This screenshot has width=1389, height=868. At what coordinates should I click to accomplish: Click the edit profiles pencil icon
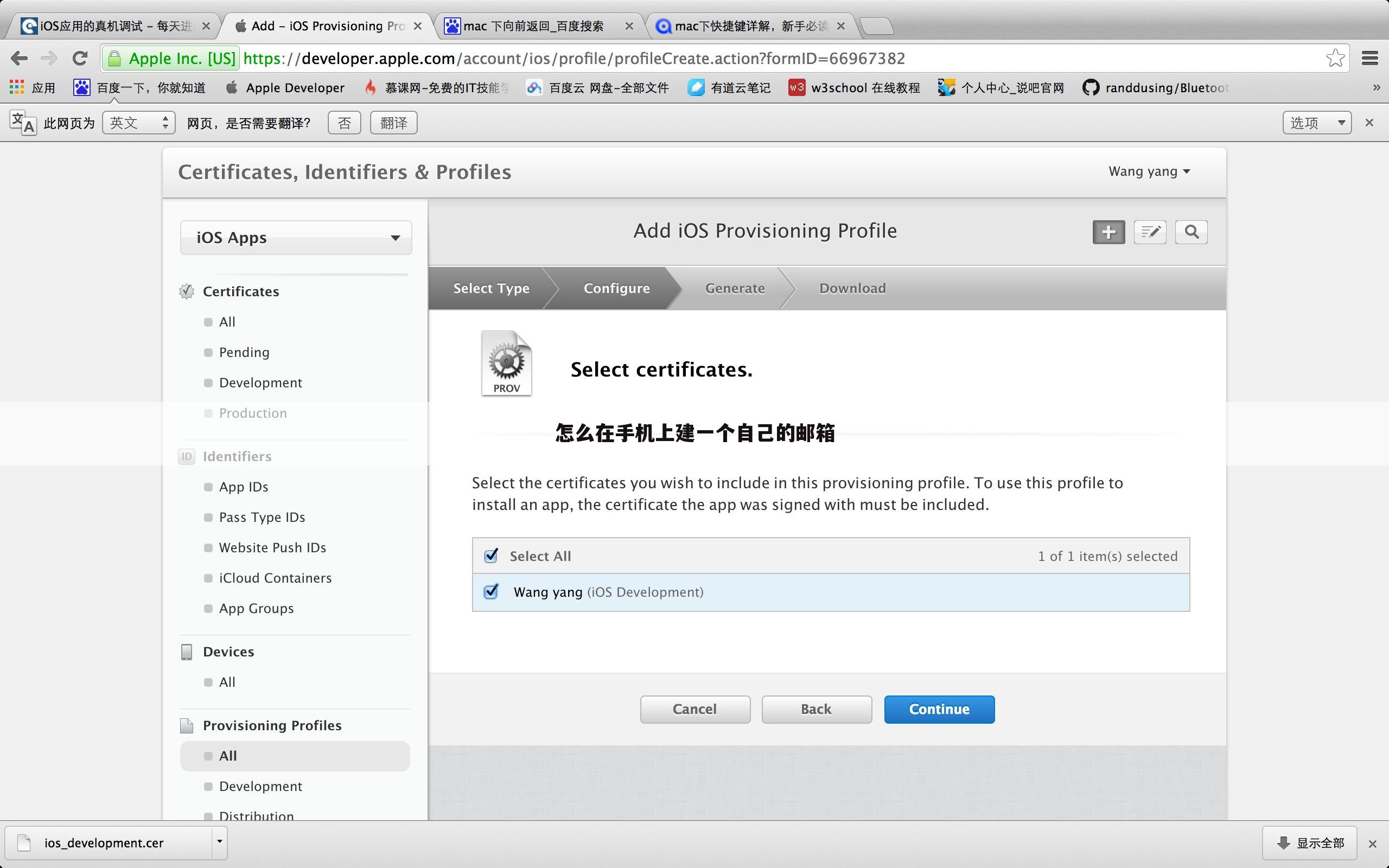1150,232
